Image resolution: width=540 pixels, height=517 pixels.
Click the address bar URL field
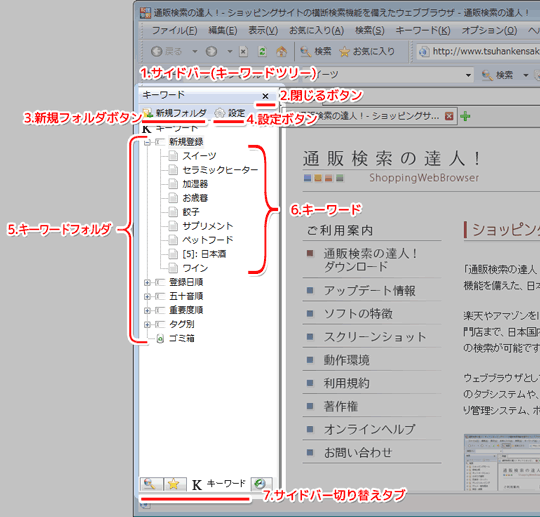click(478, 52)
